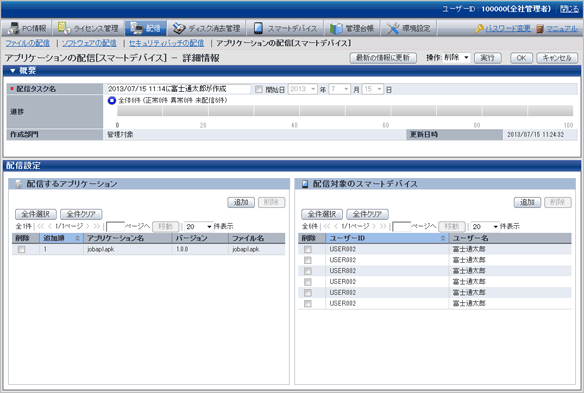Open スマートデバイス phone icon tab
584x393 pixels.
pyautogui.click(x=258, y=28)
